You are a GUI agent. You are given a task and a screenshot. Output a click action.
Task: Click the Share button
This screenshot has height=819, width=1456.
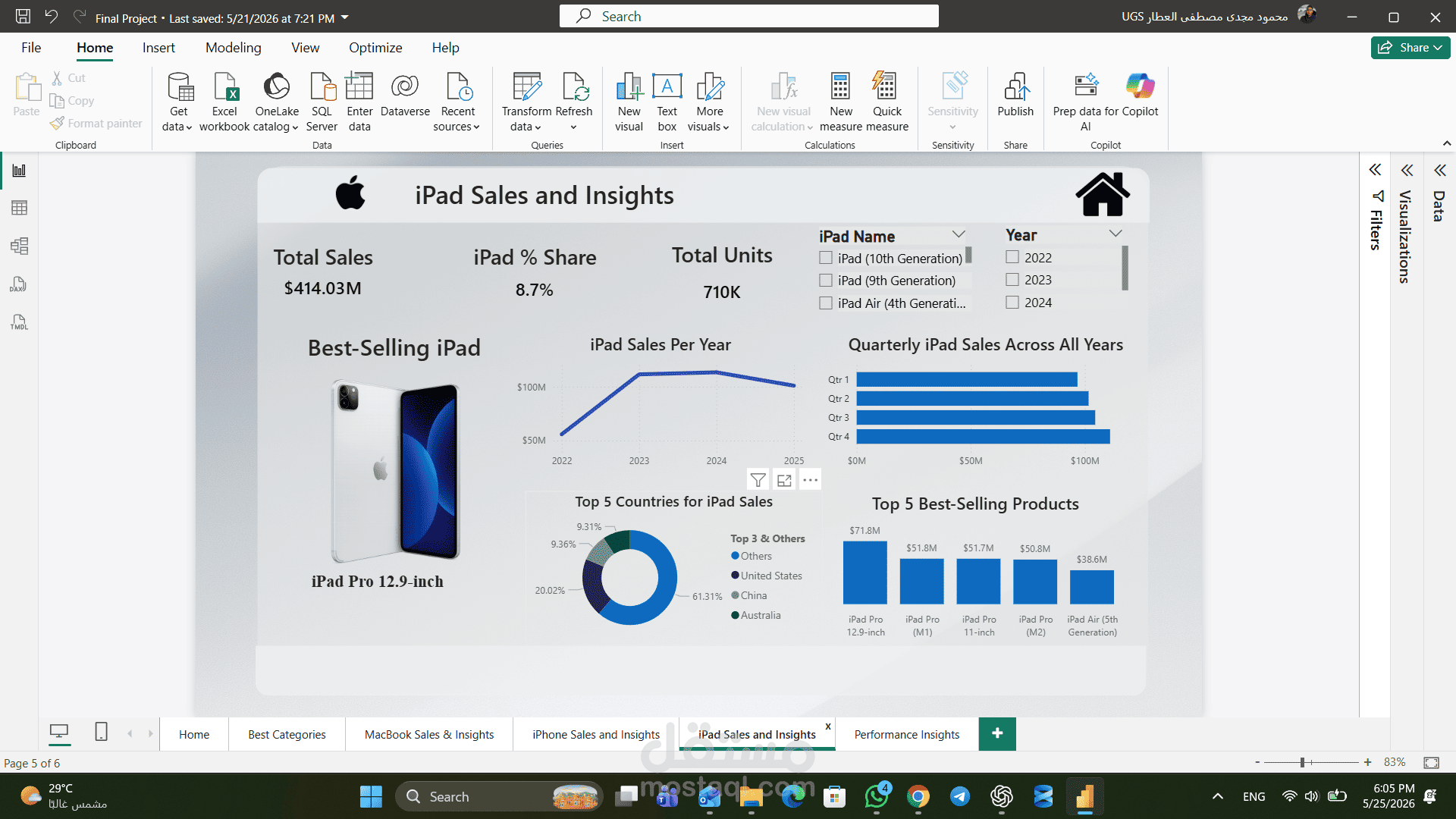(1410, 48)
